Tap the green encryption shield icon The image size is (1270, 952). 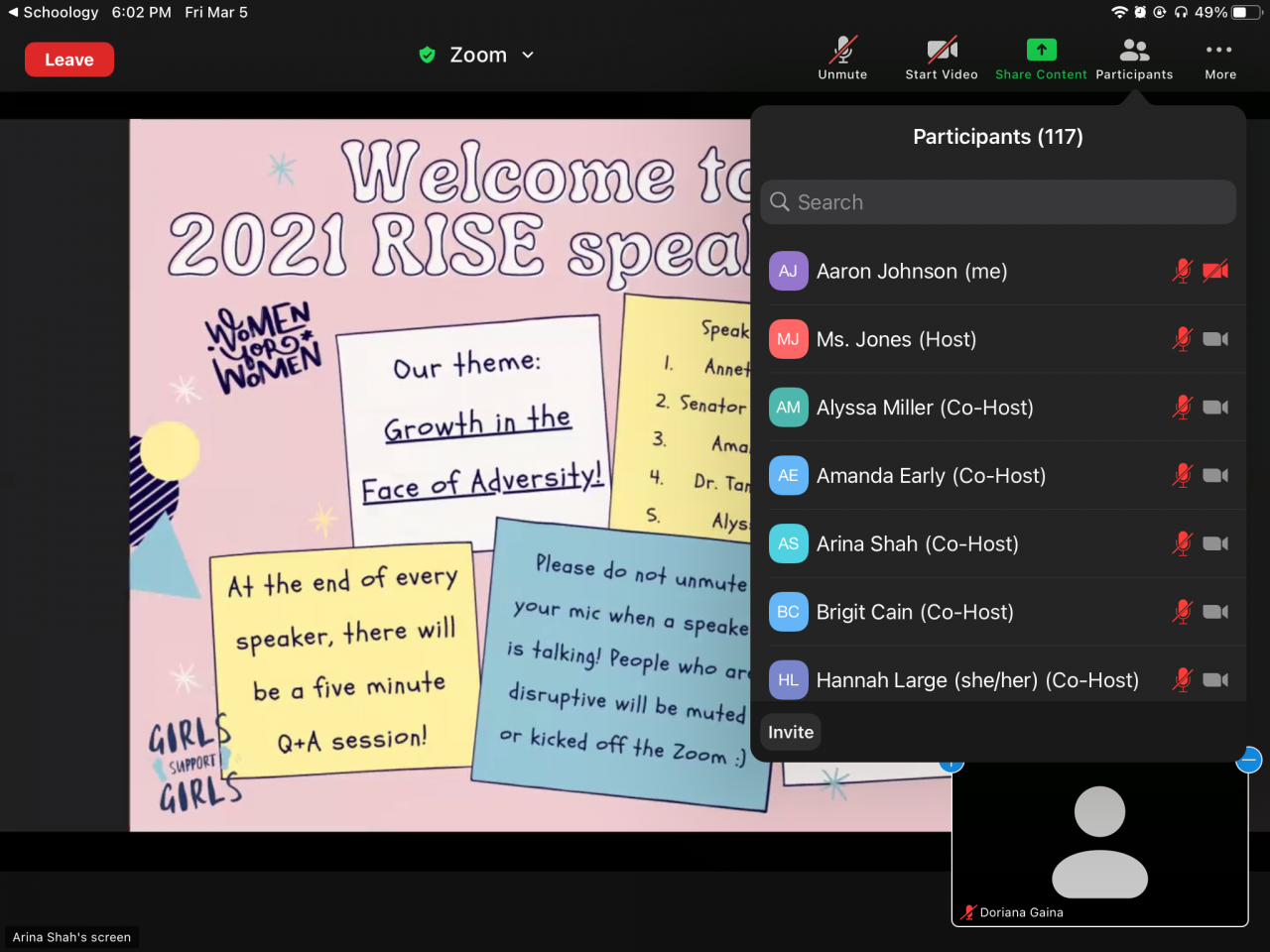coord(428,56)
